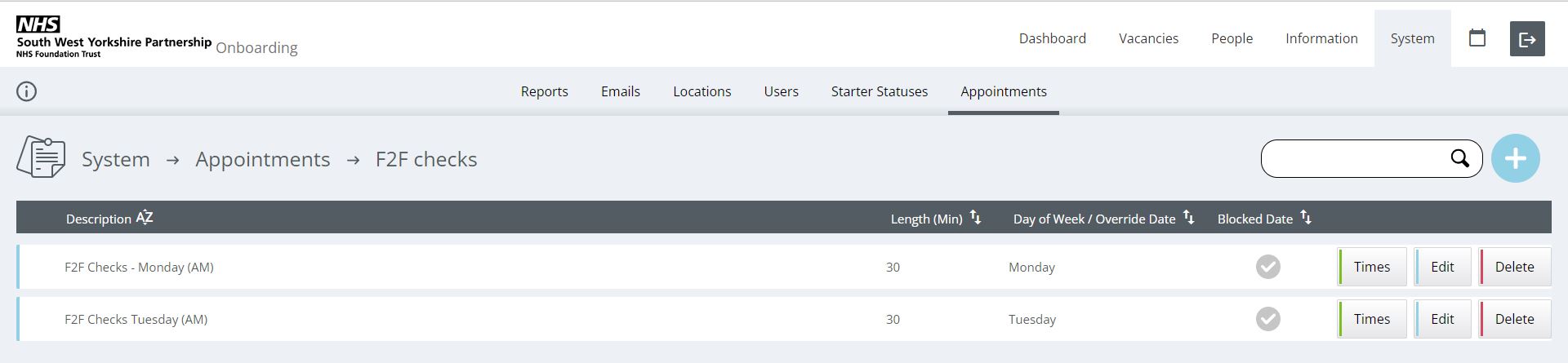Open the calendar icon in header

[1477, 38]
